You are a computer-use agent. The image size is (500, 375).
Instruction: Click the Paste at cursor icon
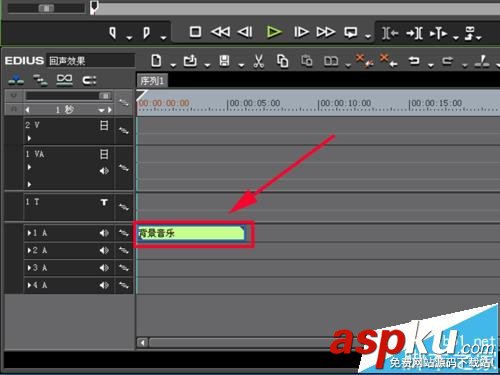307,61
